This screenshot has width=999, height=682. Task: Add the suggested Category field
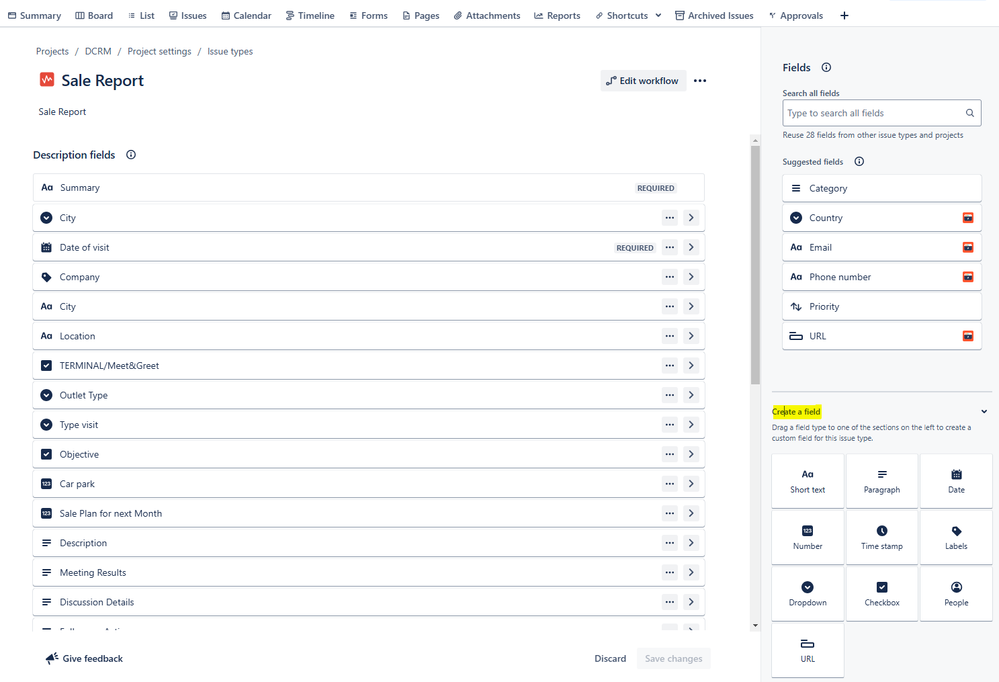(882, 189)
